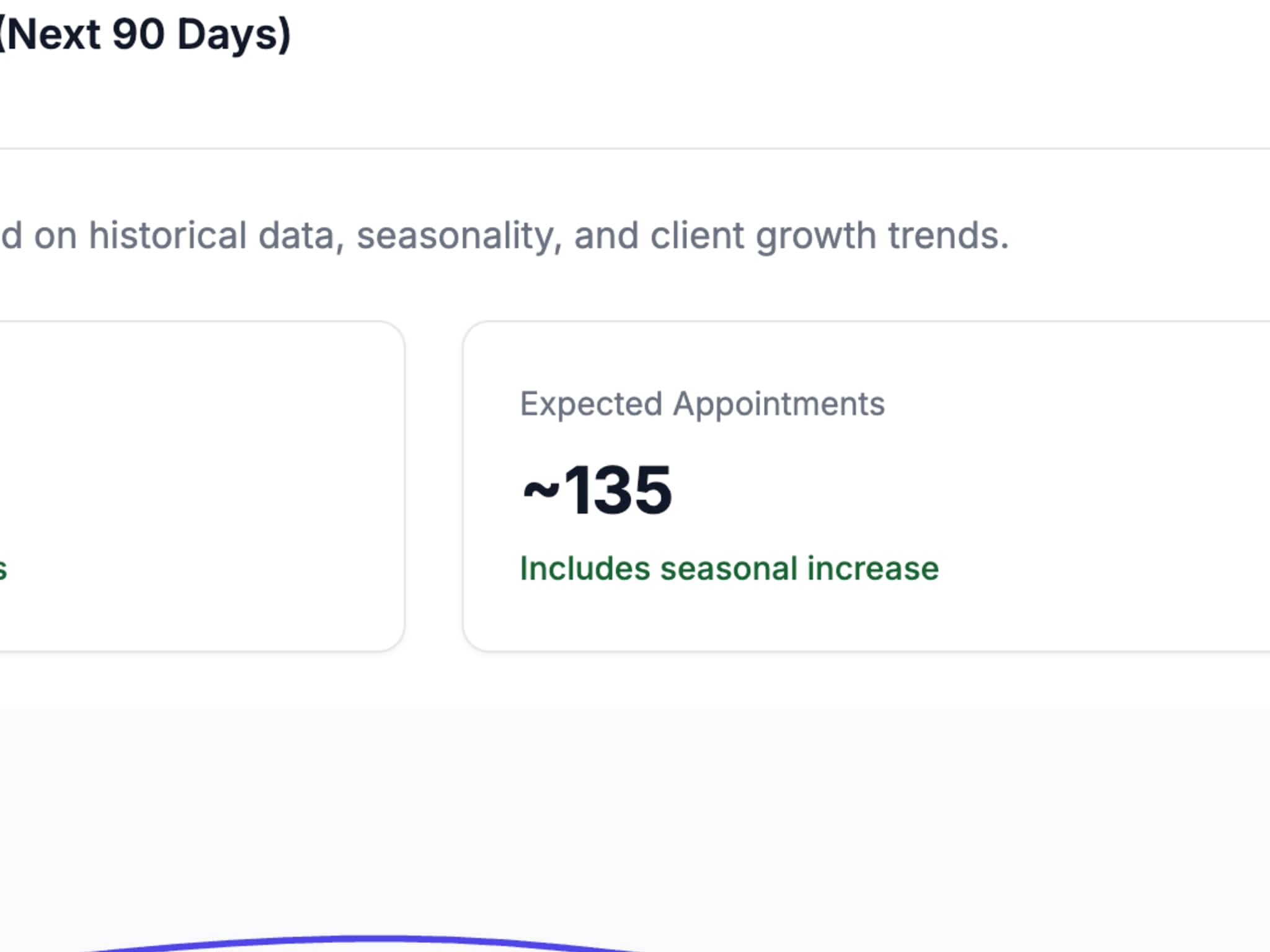1270x952 pixels.
Task: Click the word "seasonality" in the description
Action: click(459, 236)
